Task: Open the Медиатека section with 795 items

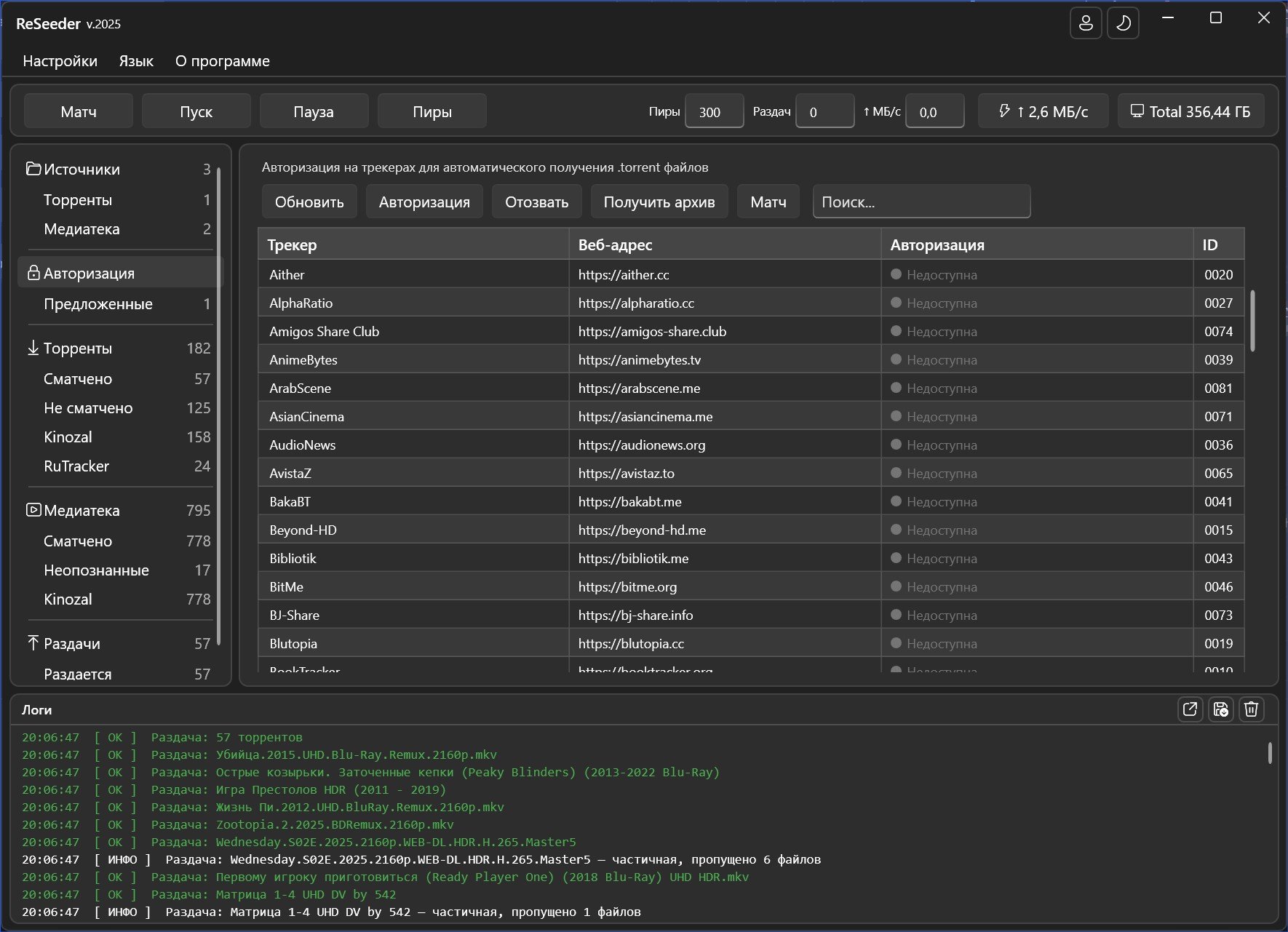Action: pos(82,511)
